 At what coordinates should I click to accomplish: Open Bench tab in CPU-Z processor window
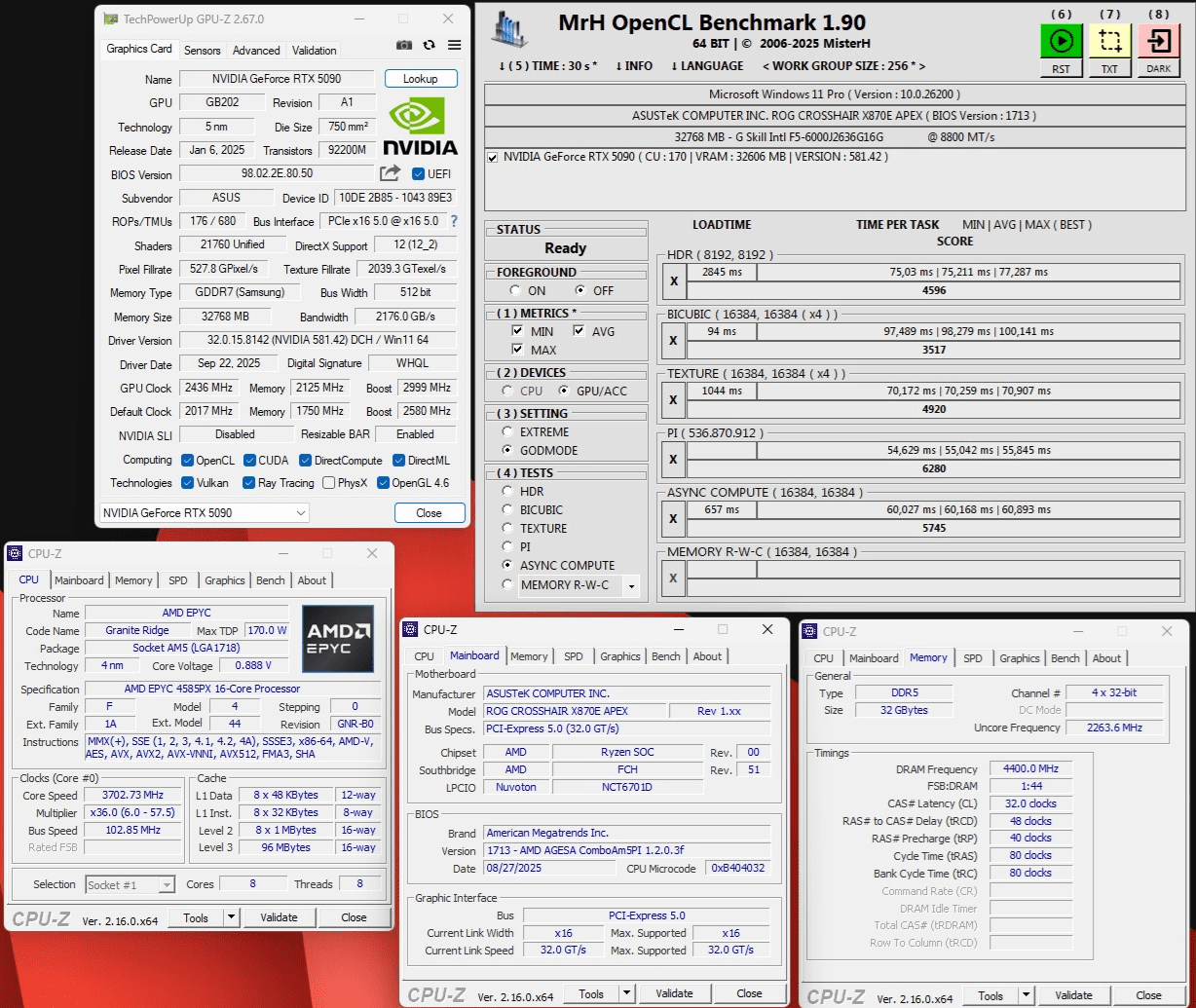(271, 580)
